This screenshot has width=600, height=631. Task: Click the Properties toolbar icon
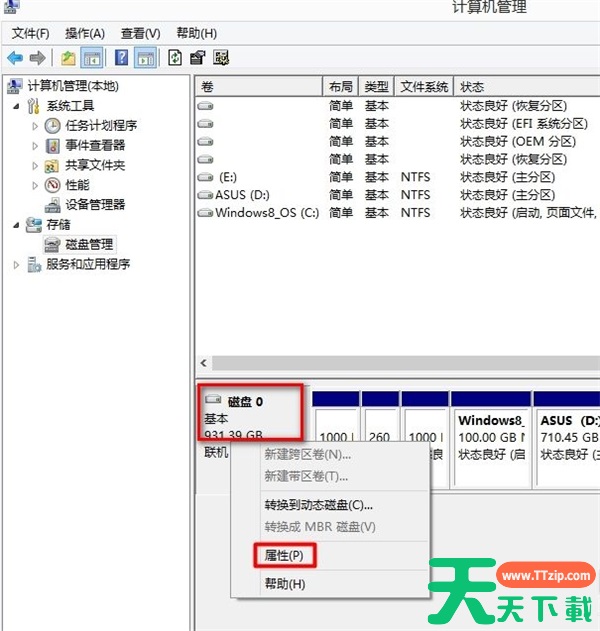tap(198, 58)
